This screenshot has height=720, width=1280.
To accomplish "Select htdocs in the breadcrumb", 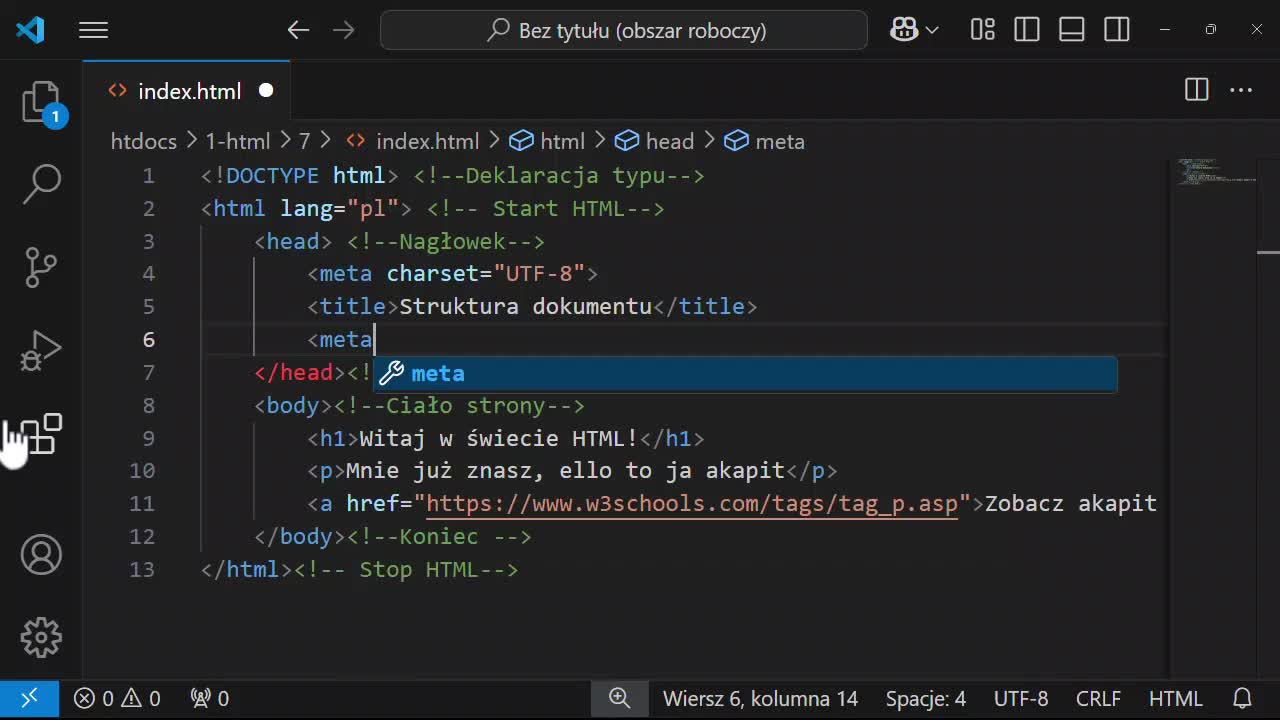I will pyautogui.click(x=144, y=141).
